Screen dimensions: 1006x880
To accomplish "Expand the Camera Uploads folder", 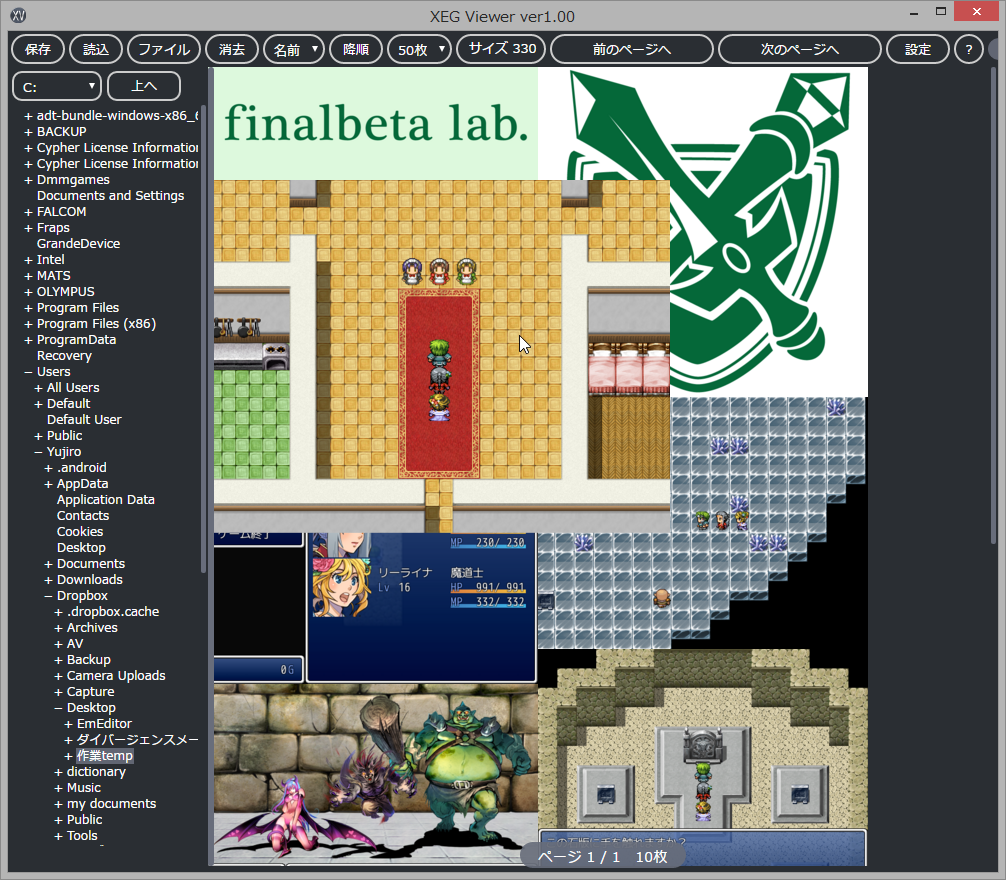I will pyautogui.click(x=58, y=676).
